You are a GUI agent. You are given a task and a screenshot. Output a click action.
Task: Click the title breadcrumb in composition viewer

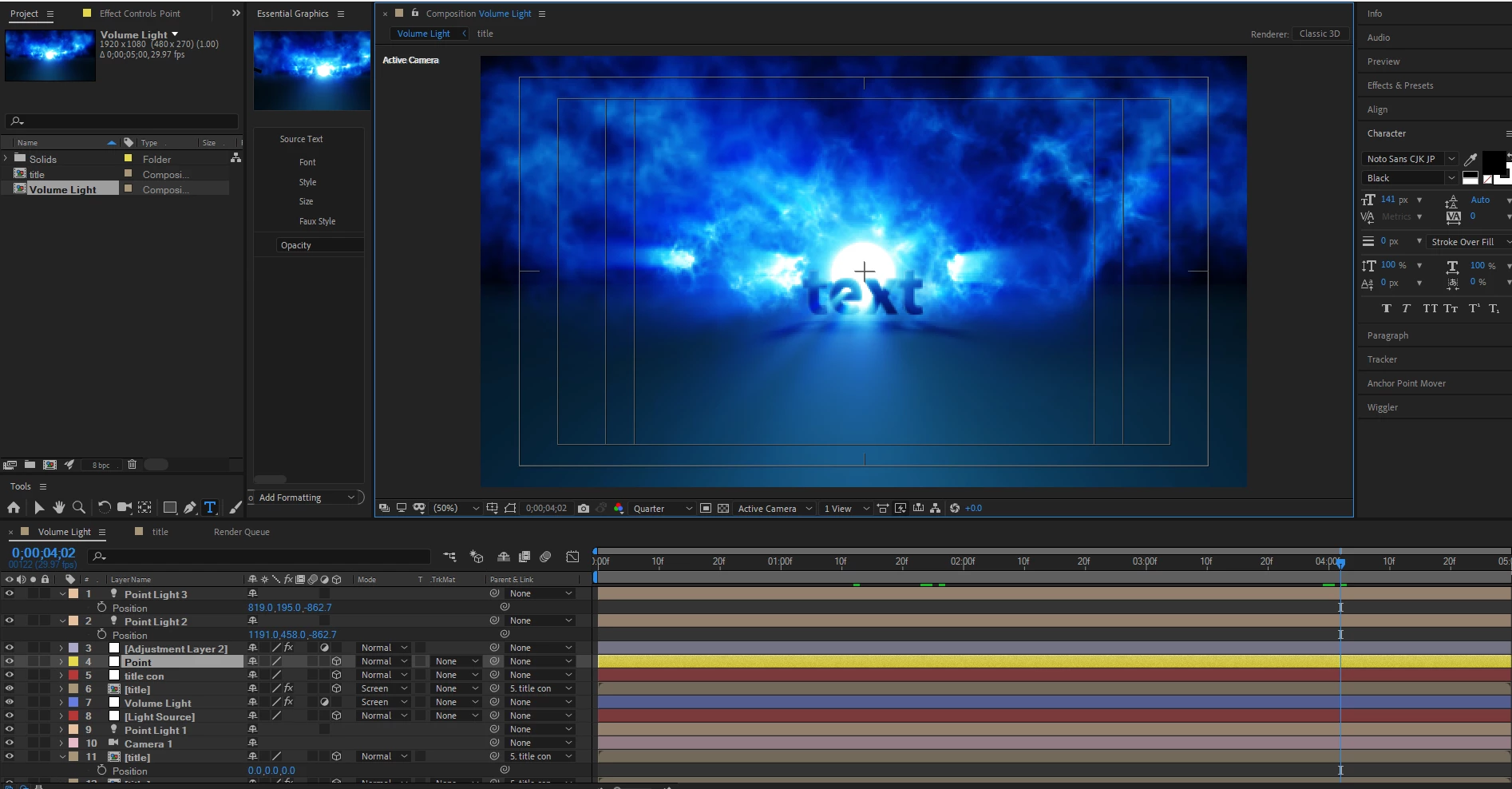click(x=485, y=34)
